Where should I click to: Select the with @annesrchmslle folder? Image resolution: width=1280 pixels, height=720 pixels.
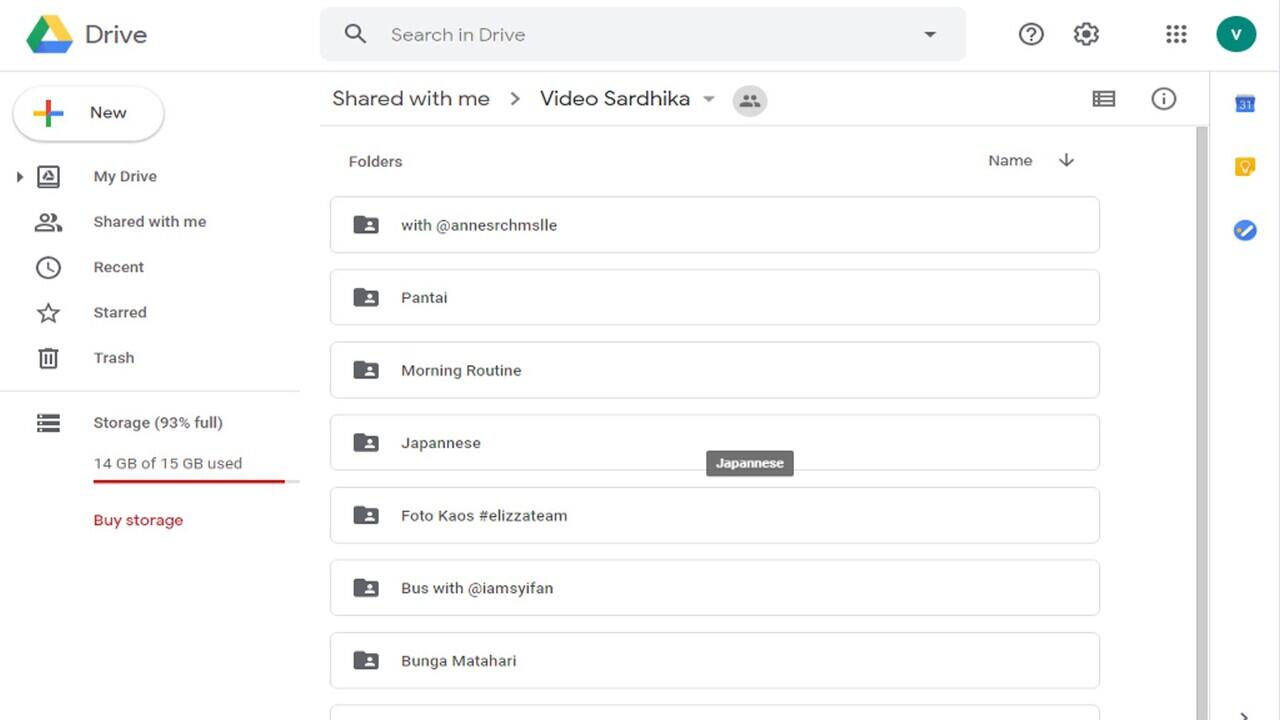pos(715,225)
